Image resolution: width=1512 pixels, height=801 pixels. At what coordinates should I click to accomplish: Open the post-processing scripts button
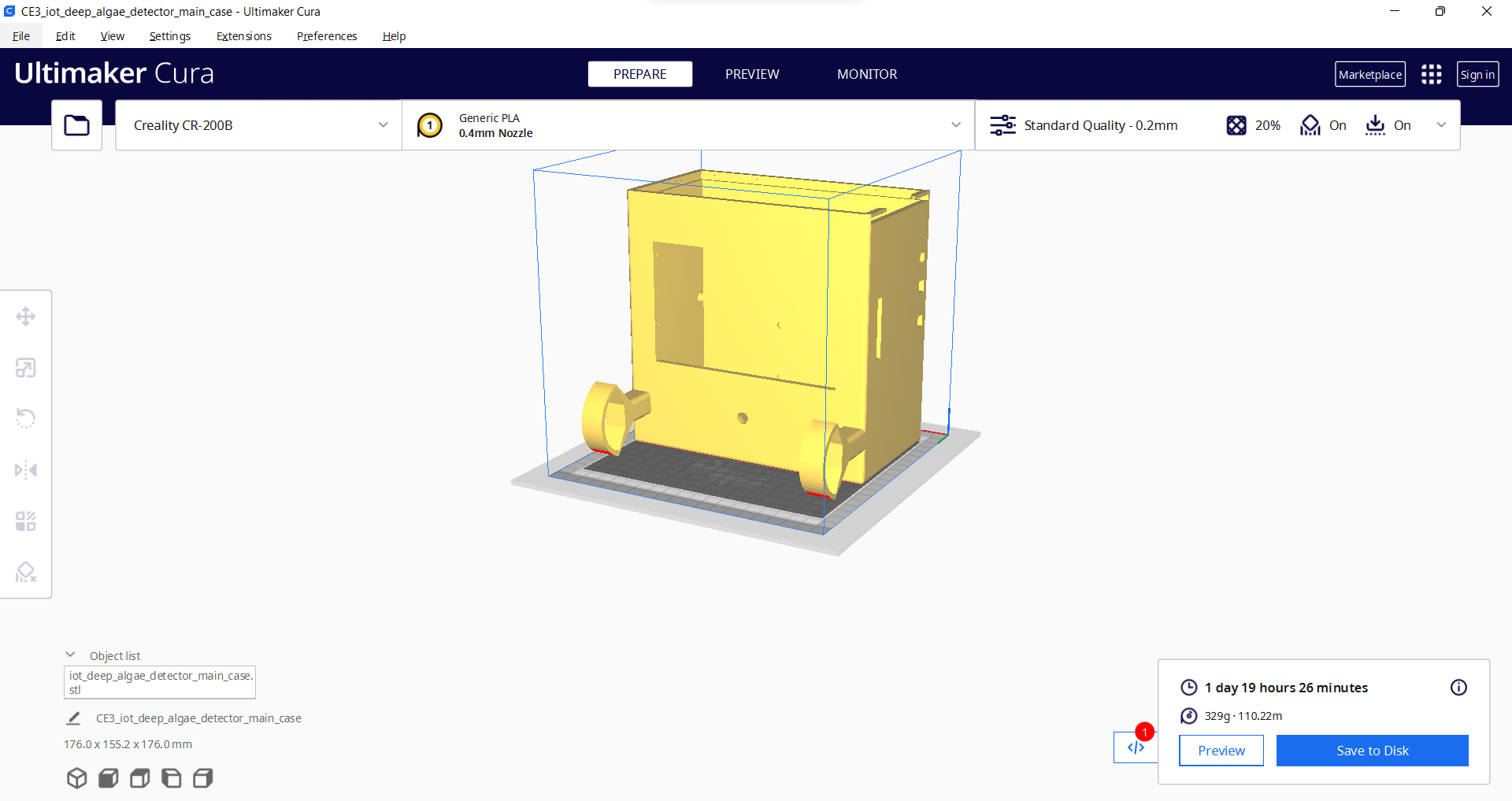[x=1136, y=747]
